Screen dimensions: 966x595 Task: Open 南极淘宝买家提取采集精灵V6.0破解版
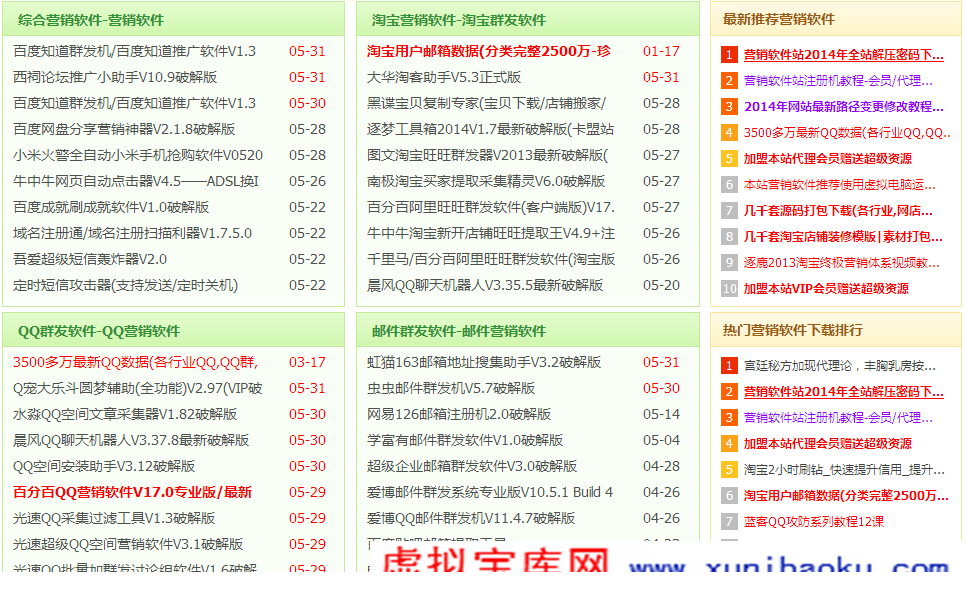[485, 182]
